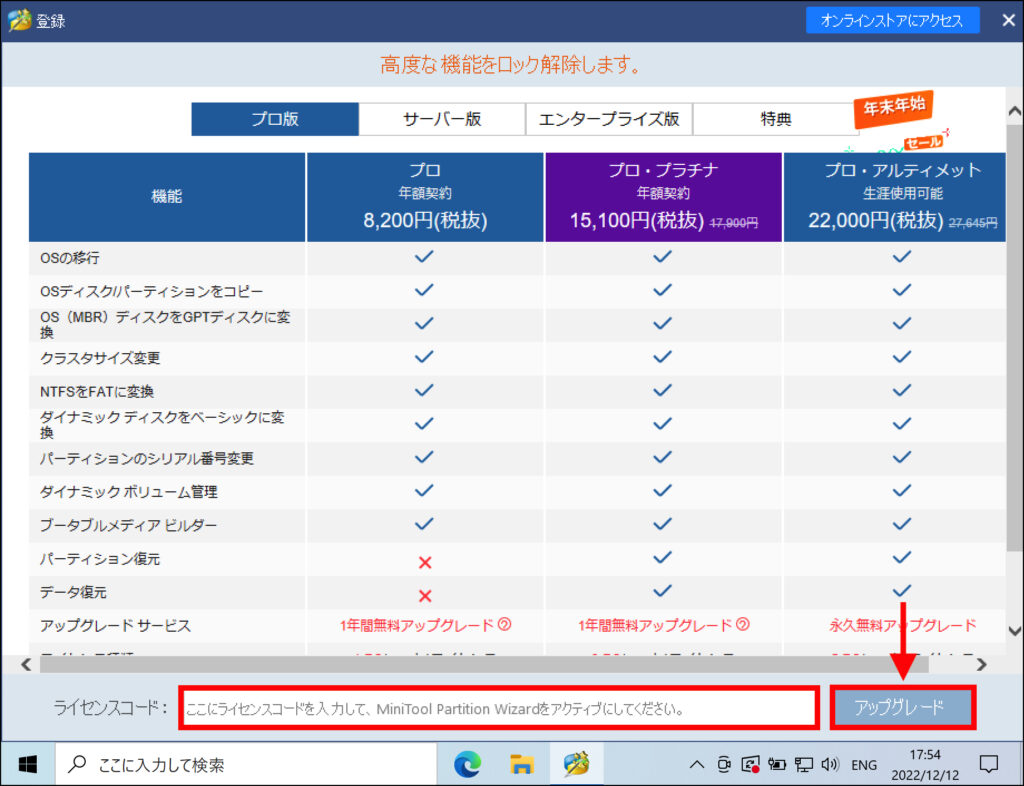
Task: Click the horizontal scrollbar thumb
Action: coord(484,665)
